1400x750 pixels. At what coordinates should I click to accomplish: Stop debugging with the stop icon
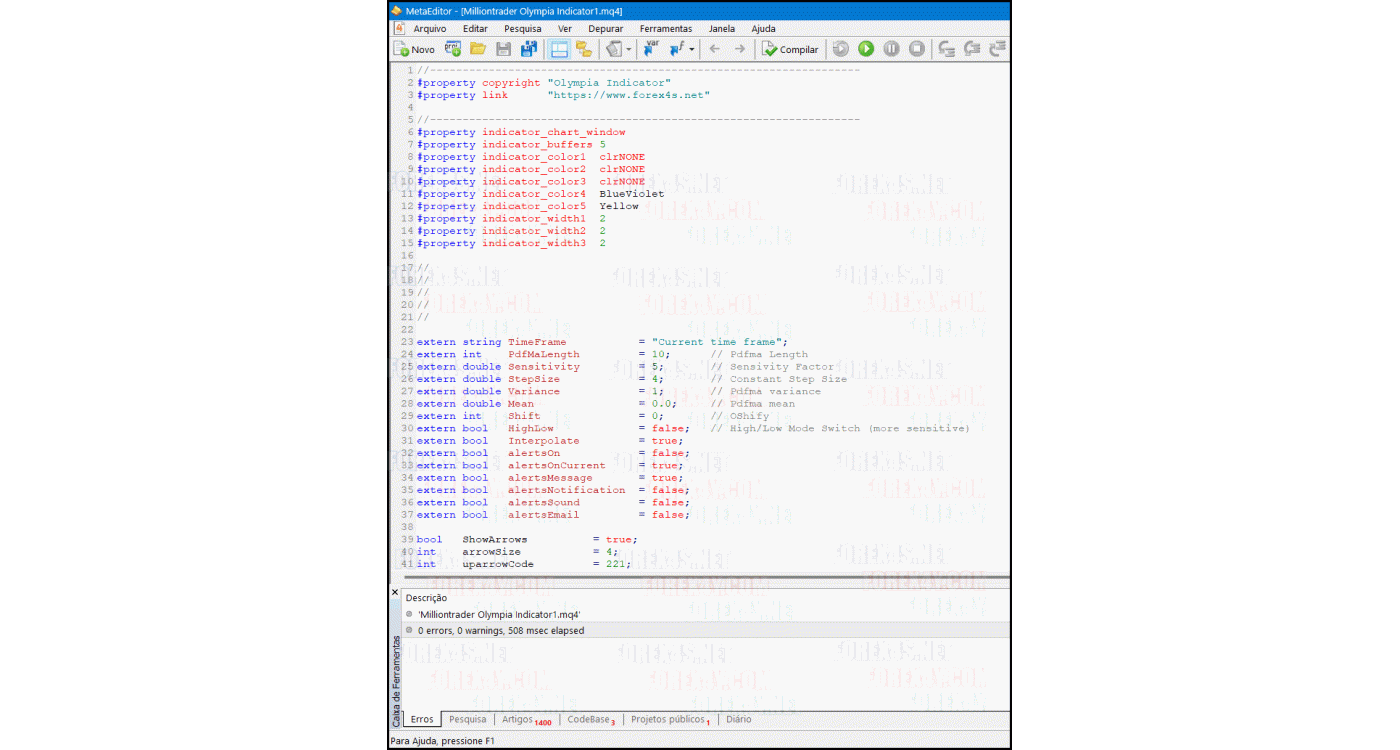tap(917, 49)
